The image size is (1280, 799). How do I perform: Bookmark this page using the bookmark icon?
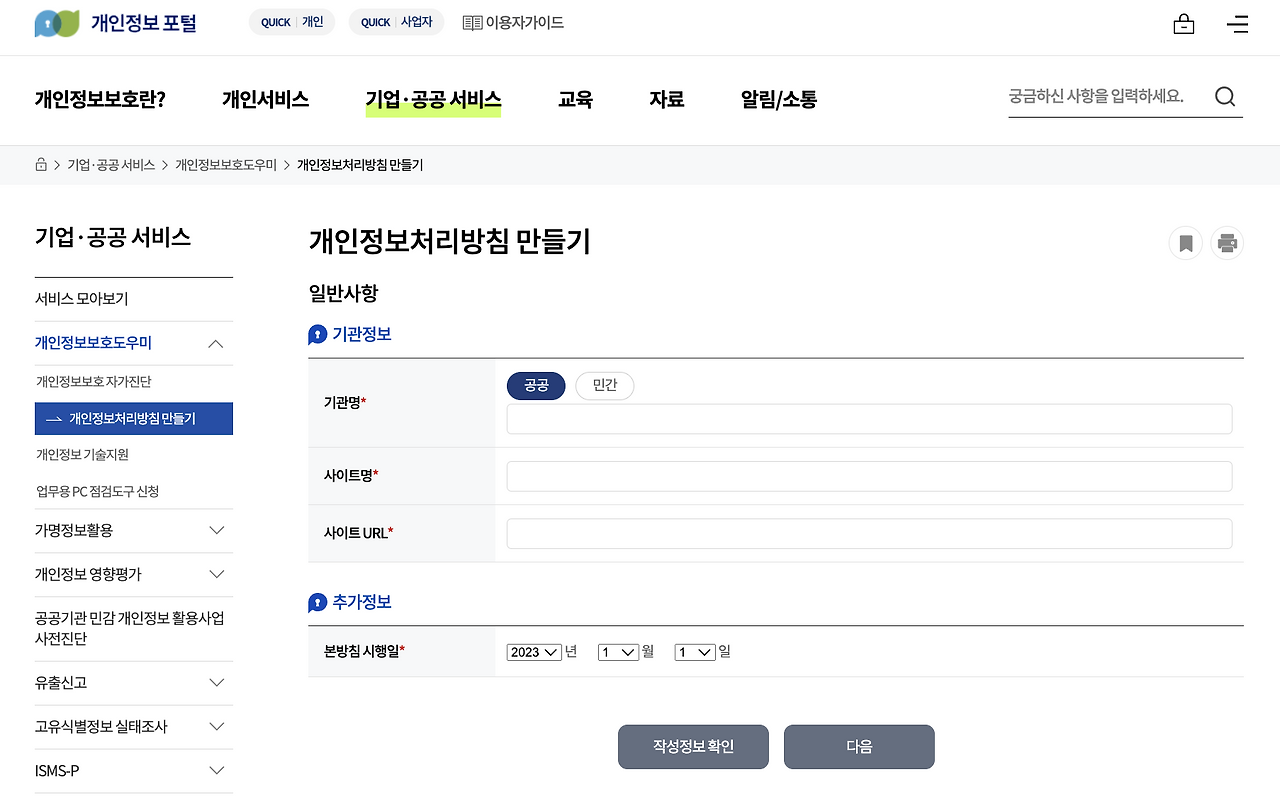point(1185,243)
